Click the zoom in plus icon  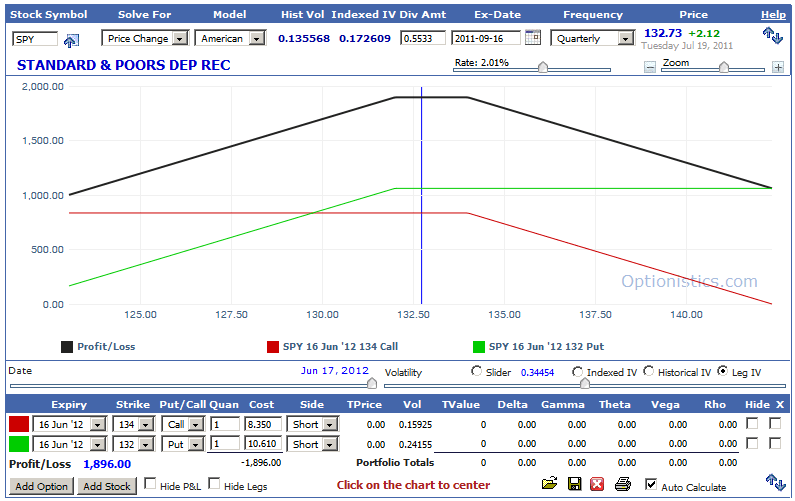click(778, 67)
